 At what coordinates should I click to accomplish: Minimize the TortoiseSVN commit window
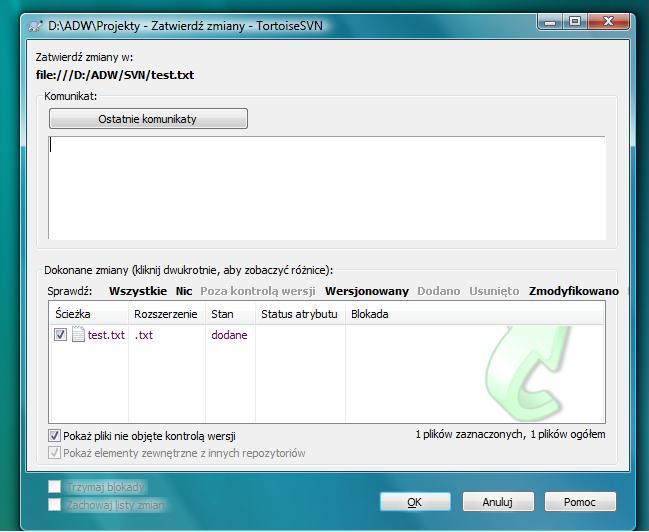(550, 21)
